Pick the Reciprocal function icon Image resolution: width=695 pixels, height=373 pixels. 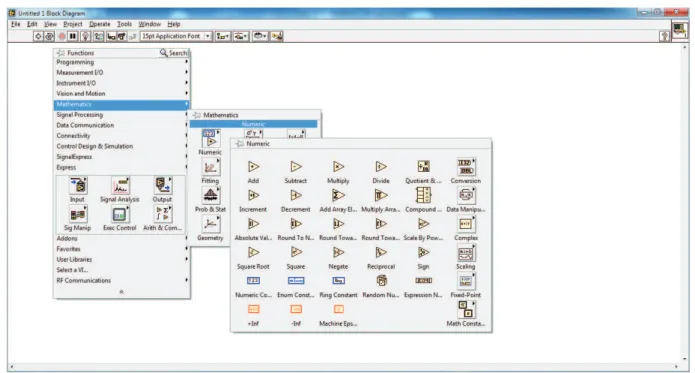click(x=381, y=253)
